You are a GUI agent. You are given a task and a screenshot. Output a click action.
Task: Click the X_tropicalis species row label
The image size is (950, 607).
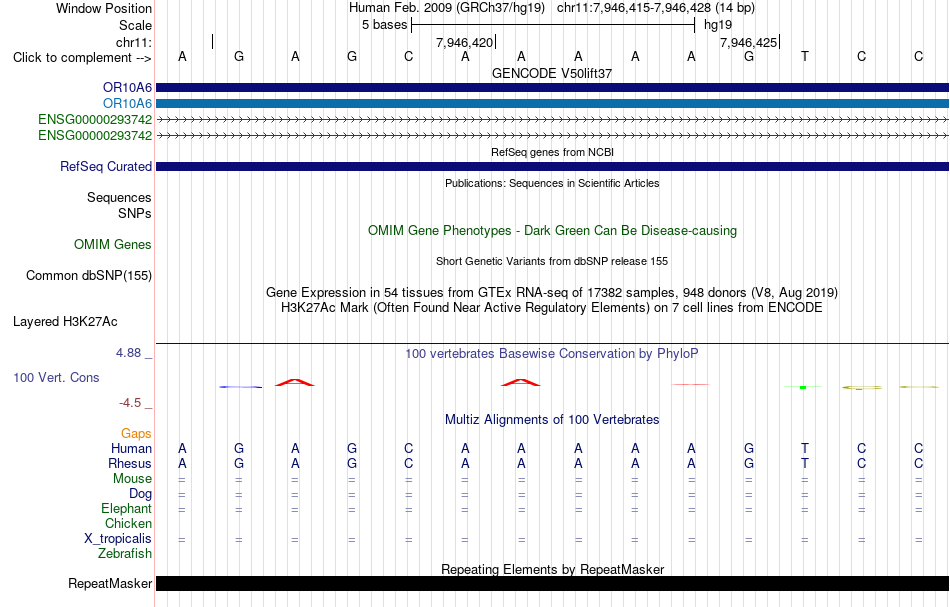(x=118, y=539)
